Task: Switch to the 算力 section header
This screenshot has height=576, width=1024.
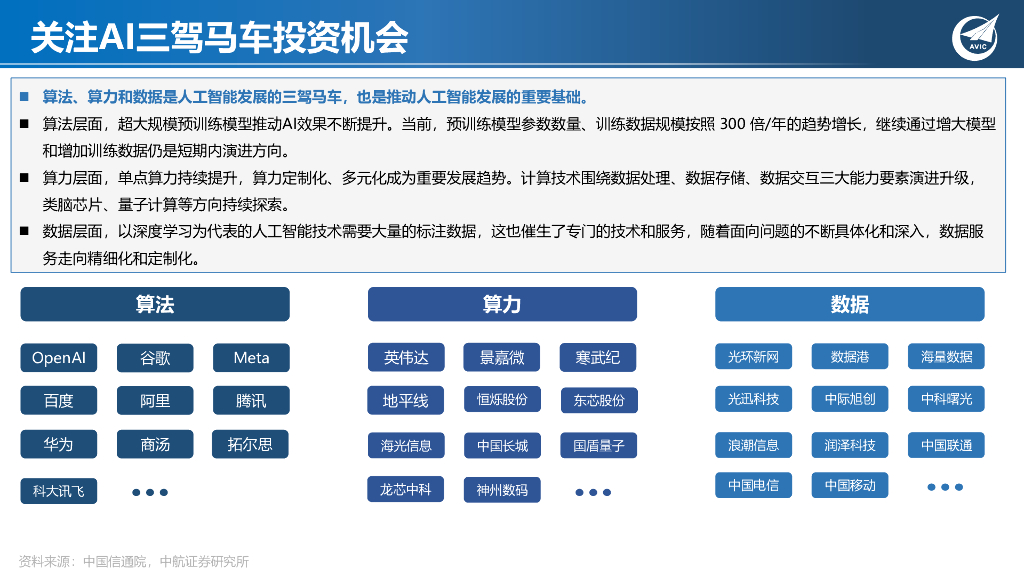Action: 502,303
